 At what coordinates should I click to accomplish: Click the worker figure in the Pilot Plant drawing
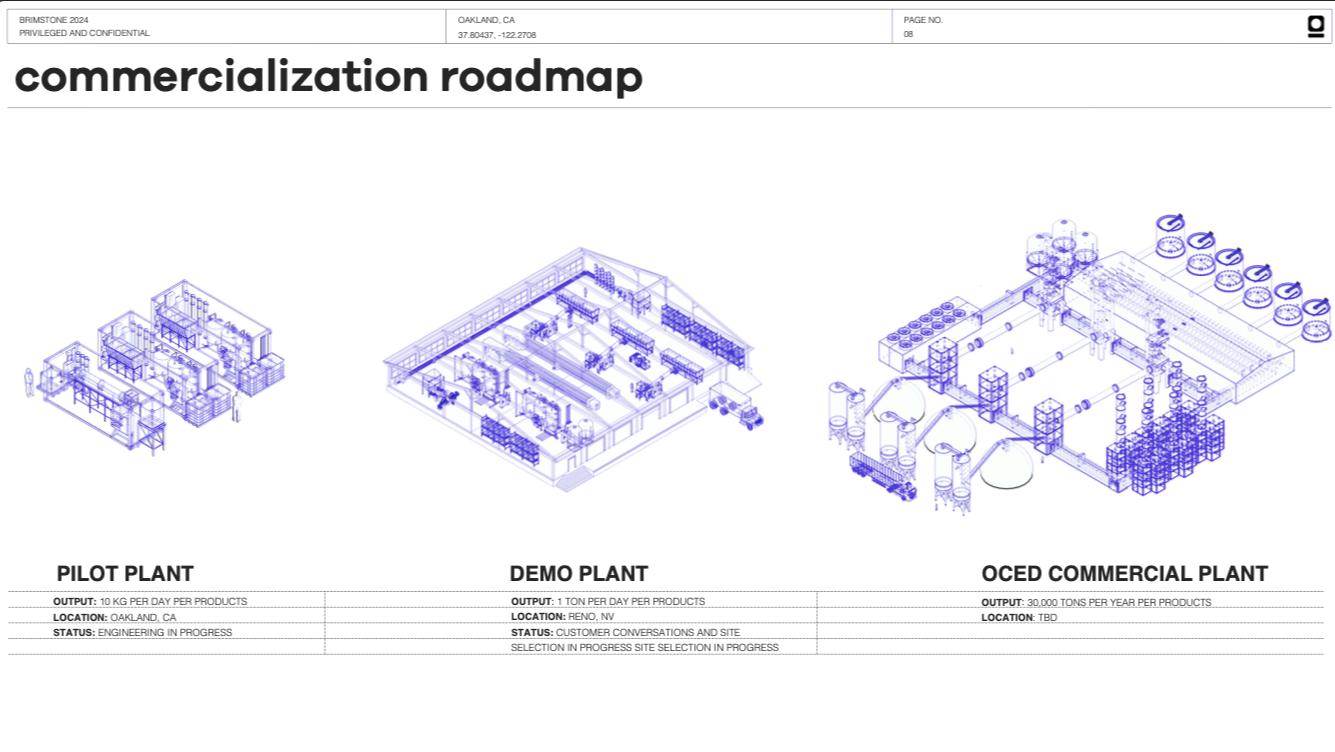30,383
